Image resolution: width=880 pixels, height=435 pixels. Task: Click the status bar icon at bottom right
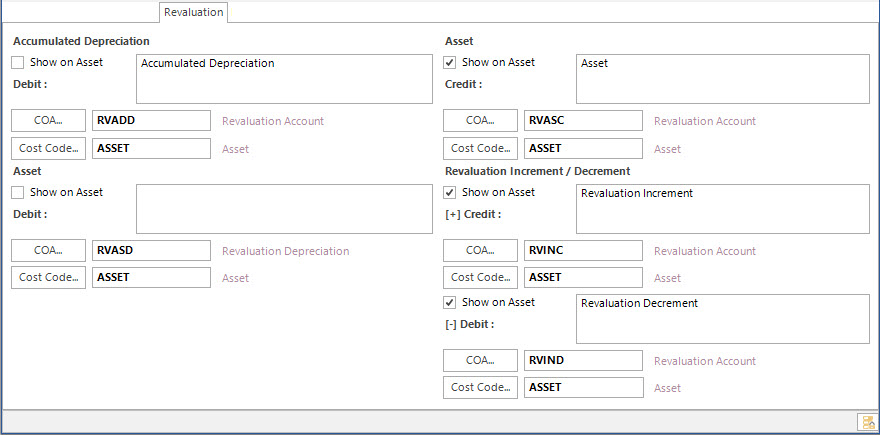point(867,422)
